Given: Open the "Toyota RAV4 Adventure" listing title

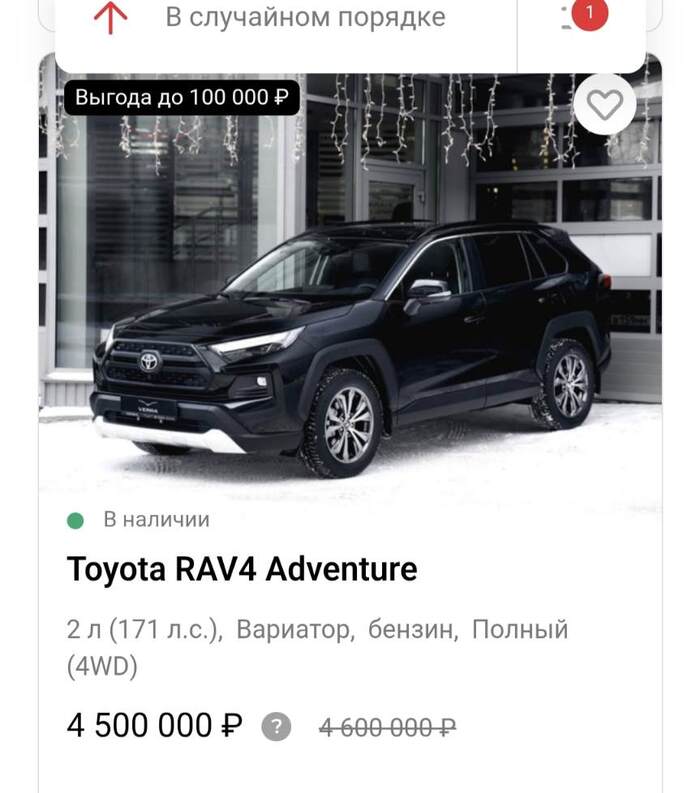Looking at the screenshot, I should (242, 569).
